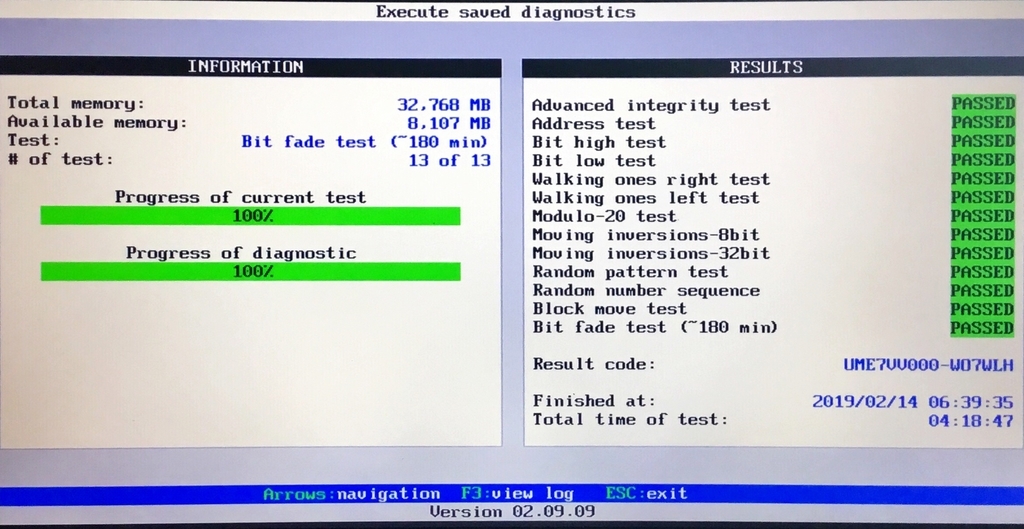Click PASSED badge for Bit high test
The height and width of the screenshot is (529, 1024).
(x=983, y=141)
